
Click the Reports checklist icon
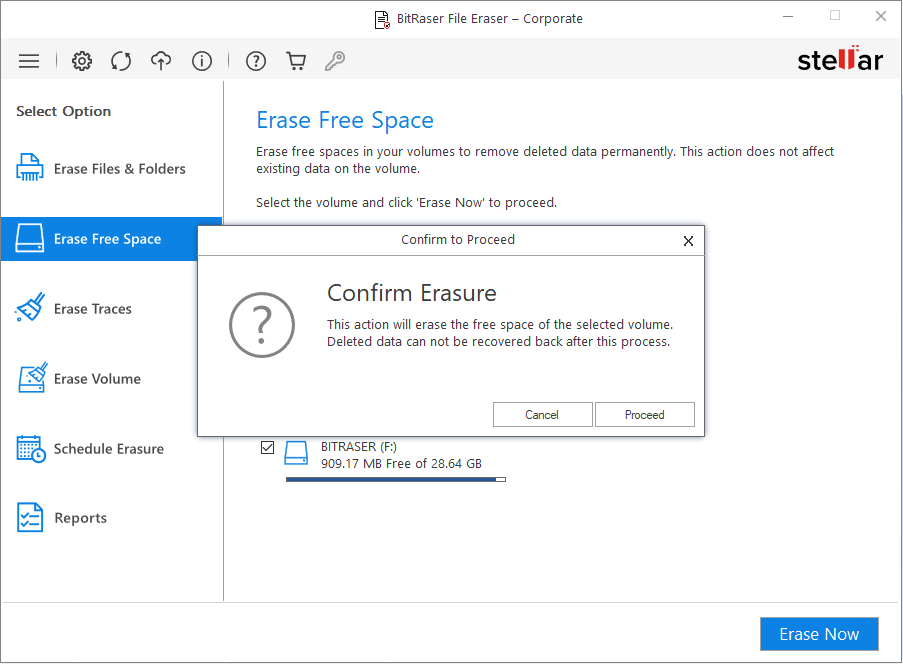30,517
